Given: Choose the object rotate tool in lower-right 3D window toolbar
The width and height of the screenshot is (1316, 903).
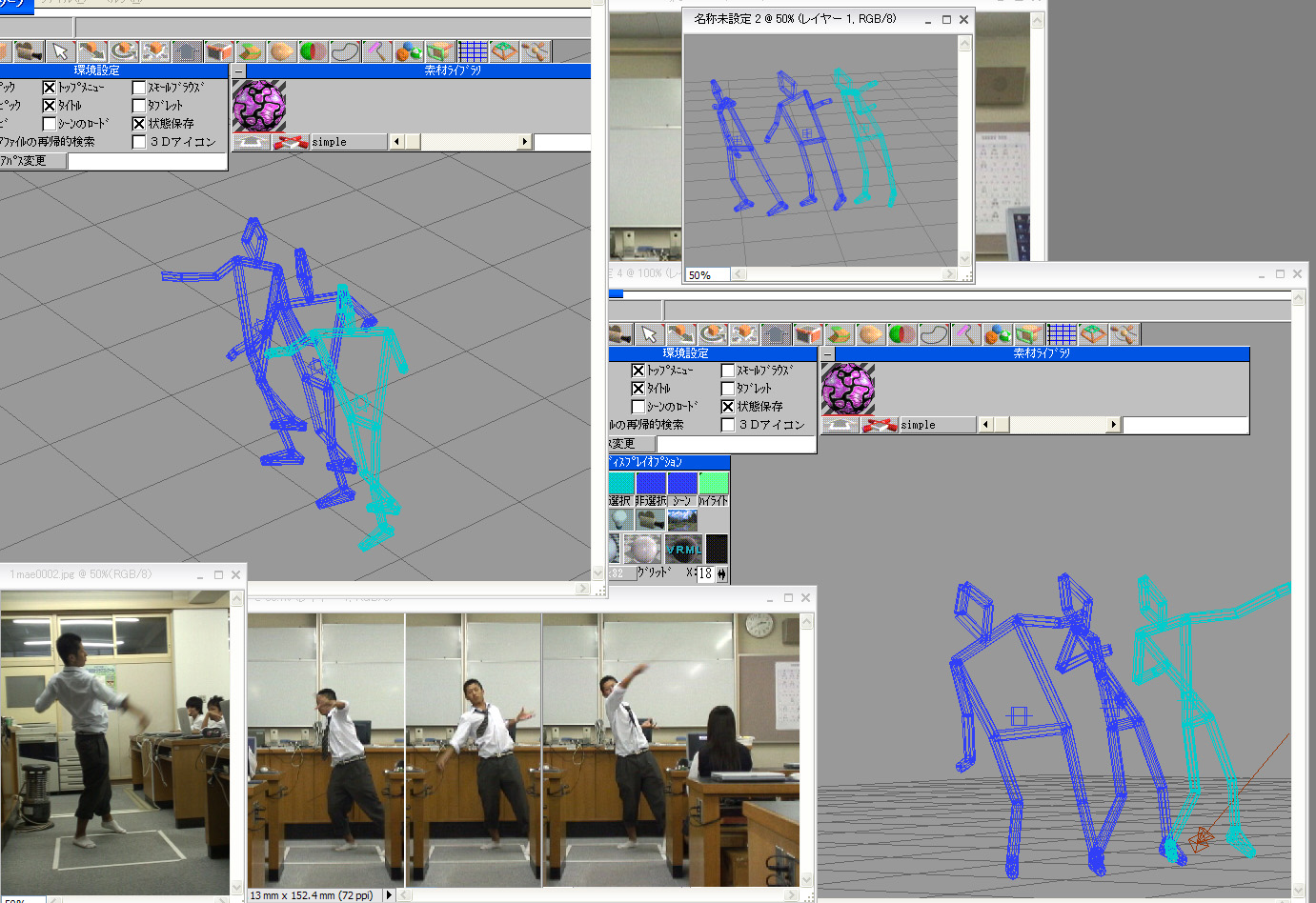Looking at the screenshot, I should (714, 334).
